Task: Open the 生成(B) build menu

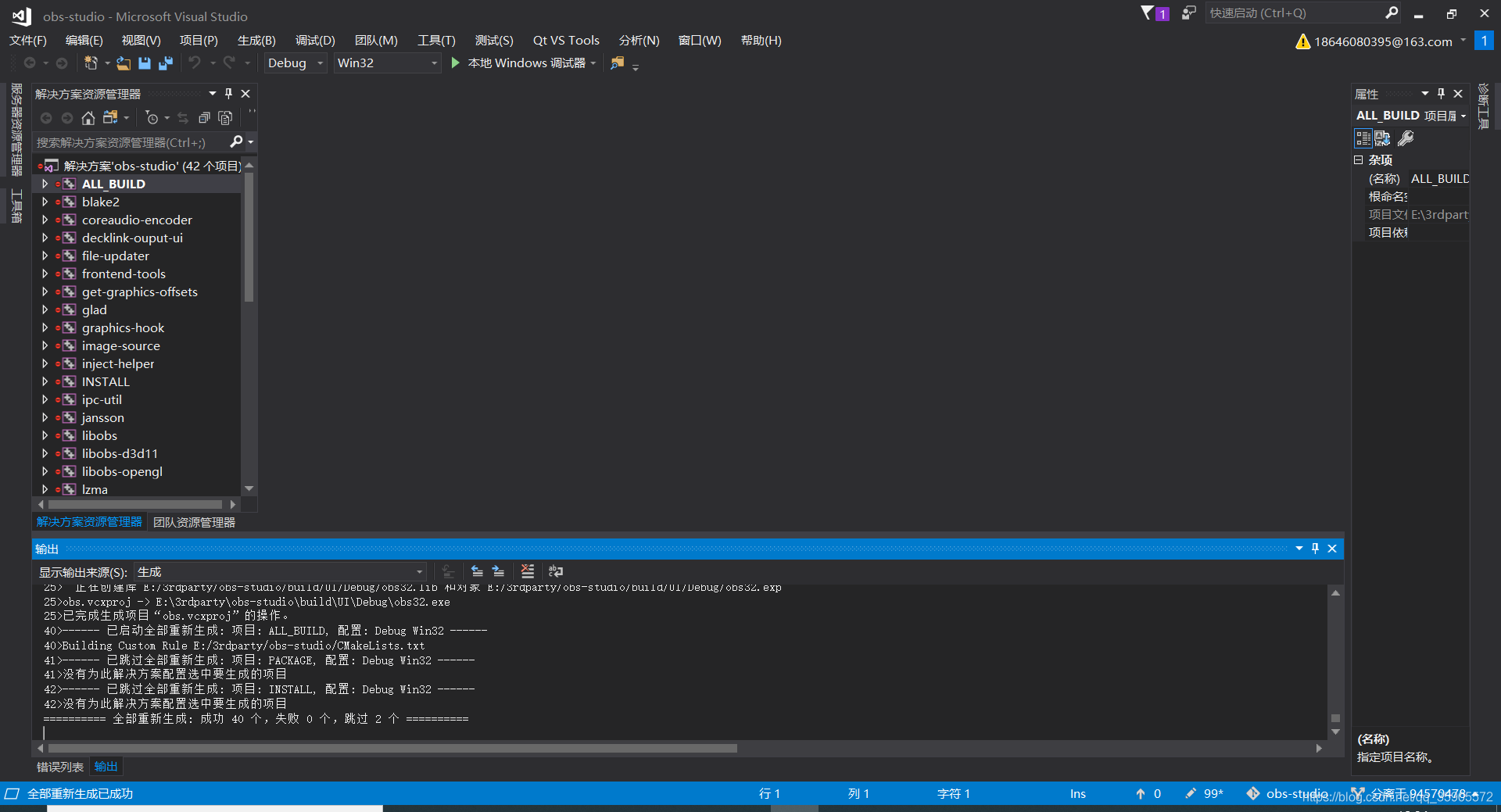Action: [x=256, y=40]
